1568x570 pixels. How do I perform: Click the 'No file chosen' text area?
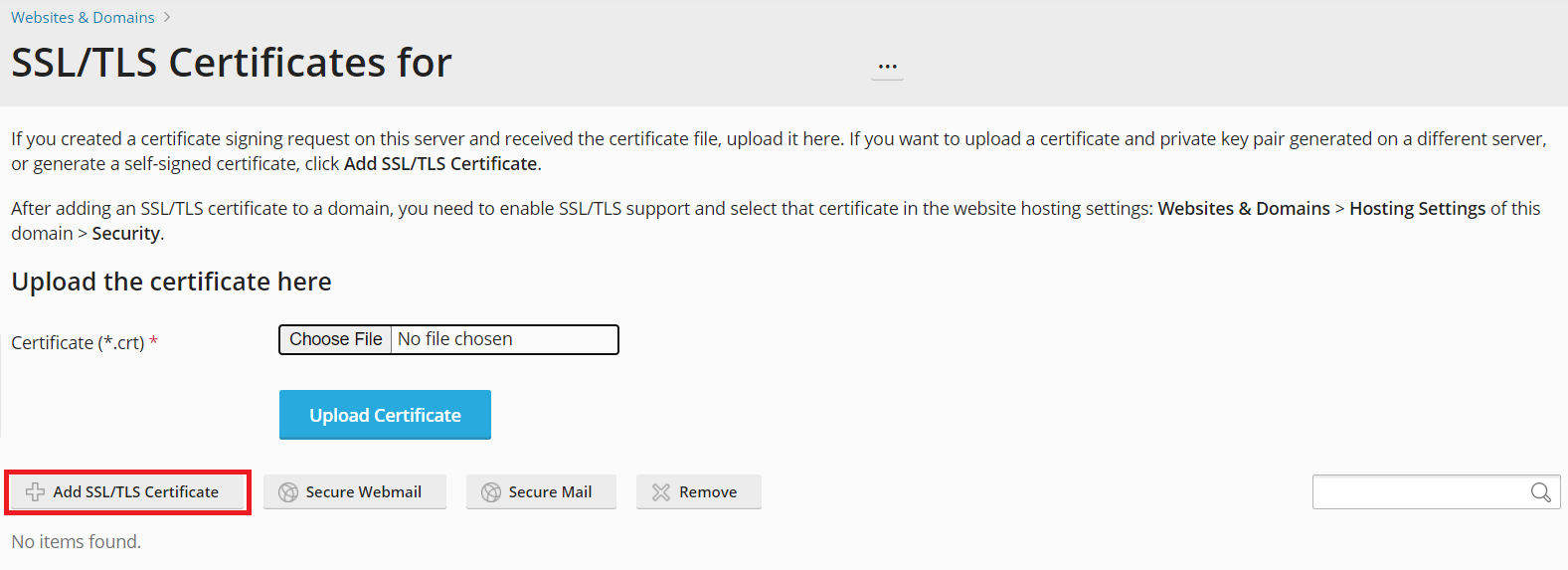click(455, 339)
